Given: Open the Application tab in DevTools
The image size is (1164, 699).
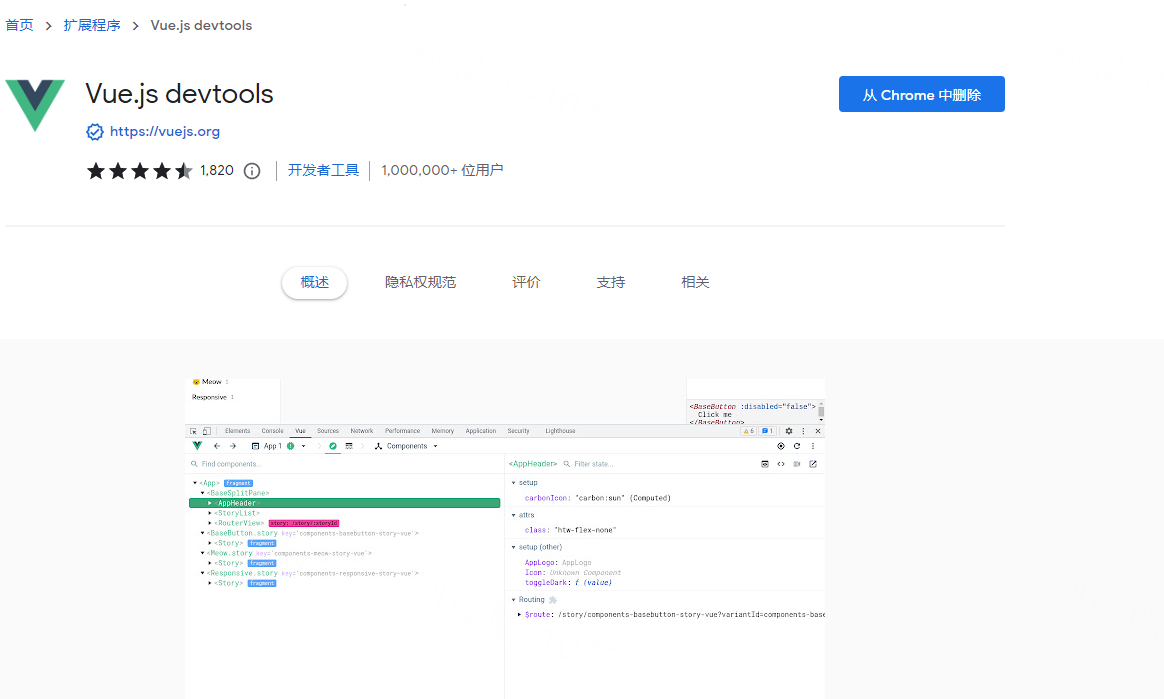Looking at the screenshot, I should click(x=480, y=431).
